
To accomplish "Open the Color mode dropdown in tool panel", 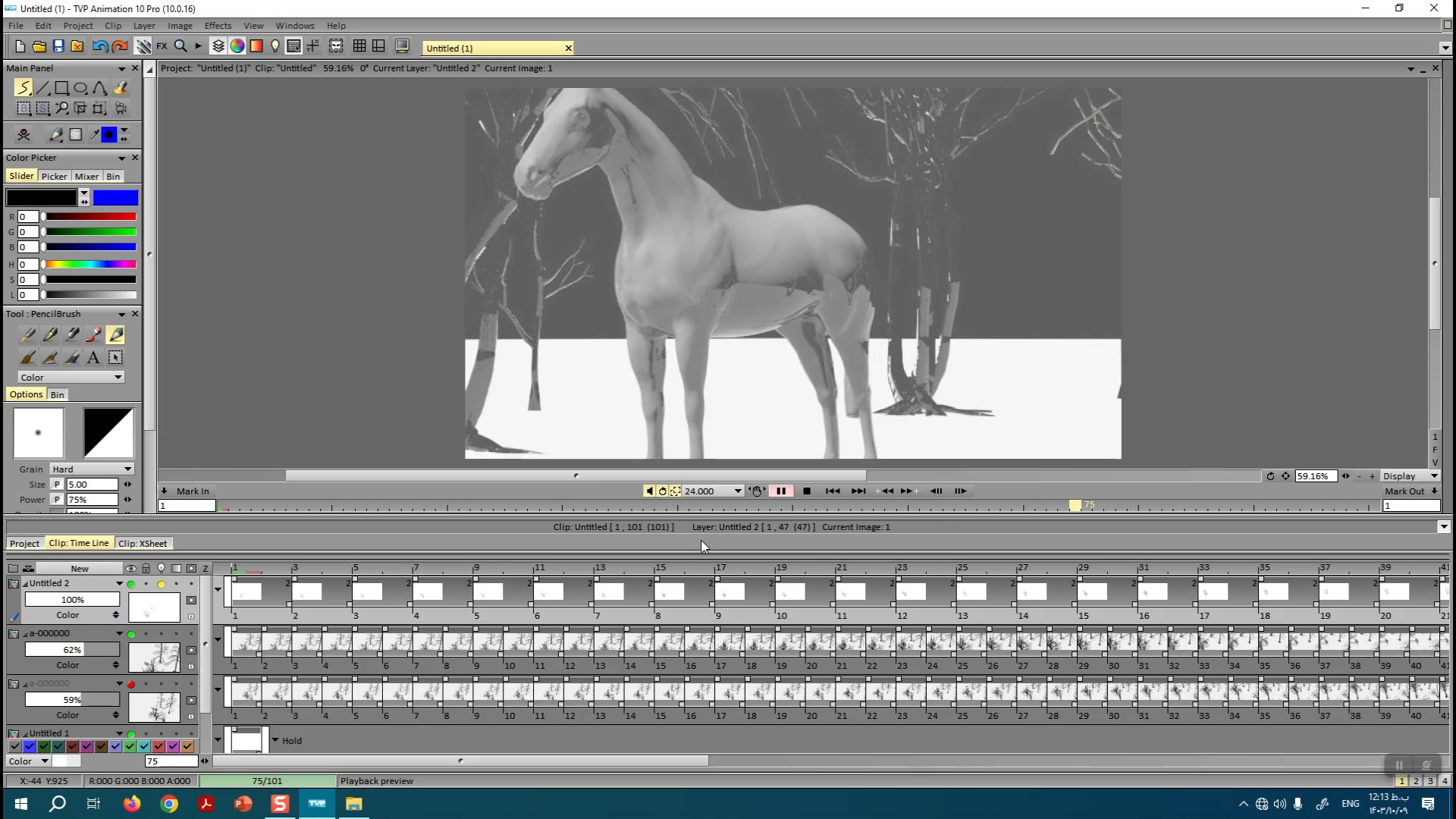I will point(71,378).
